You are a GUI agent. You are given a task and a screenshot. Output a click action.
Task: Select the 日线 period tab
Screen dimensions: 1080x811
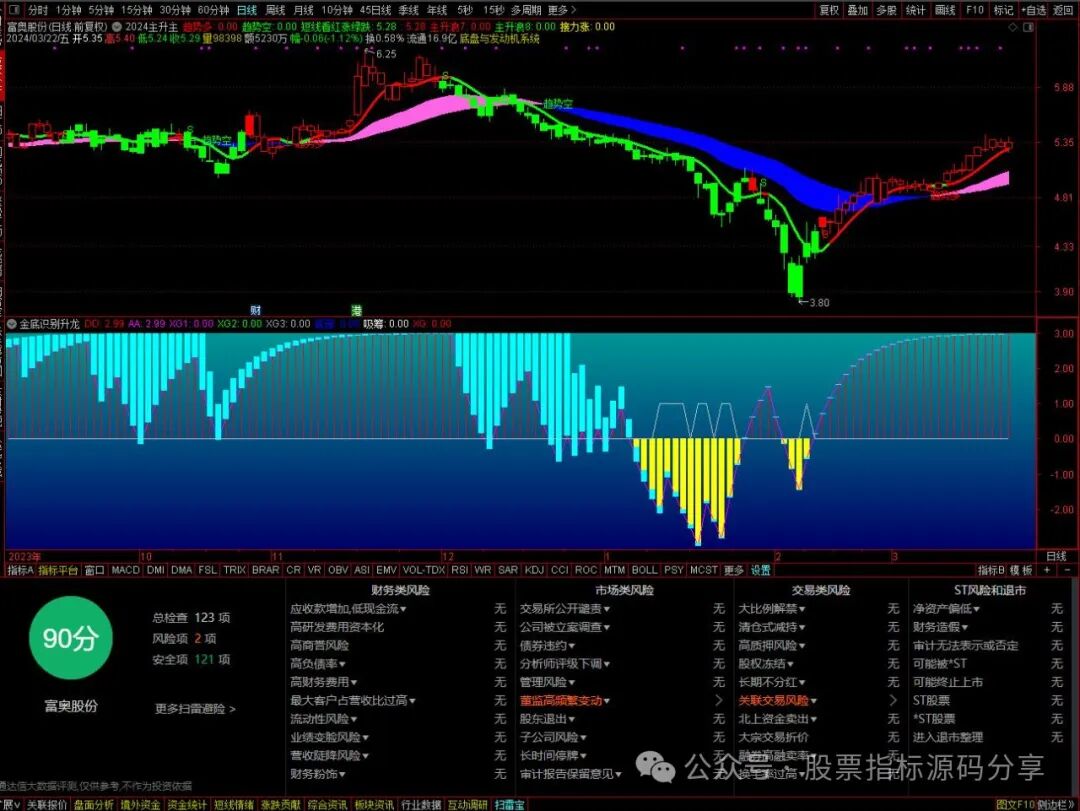point(247,10)
